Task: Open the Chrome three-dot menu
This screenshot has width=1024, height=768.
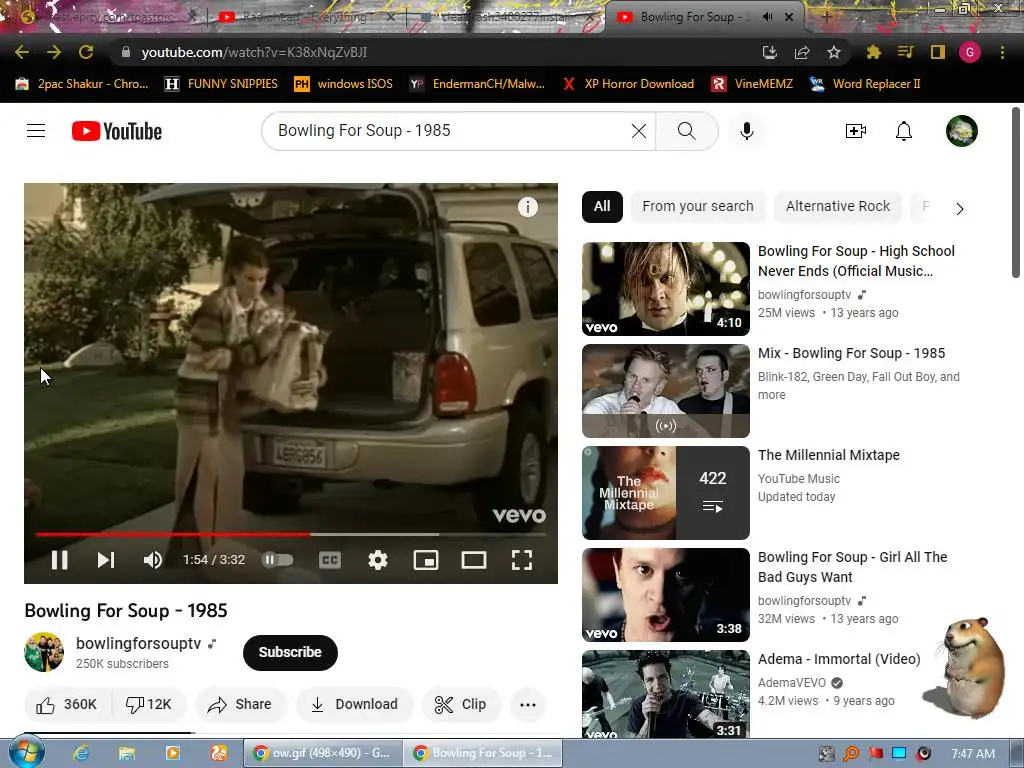Action: click(1002, 52)
